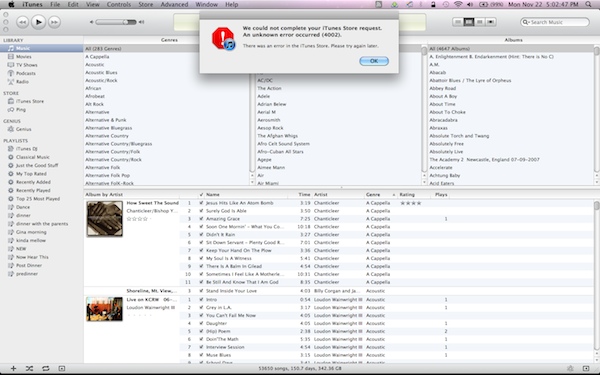Sort by Genre column header

coord(381,195)
